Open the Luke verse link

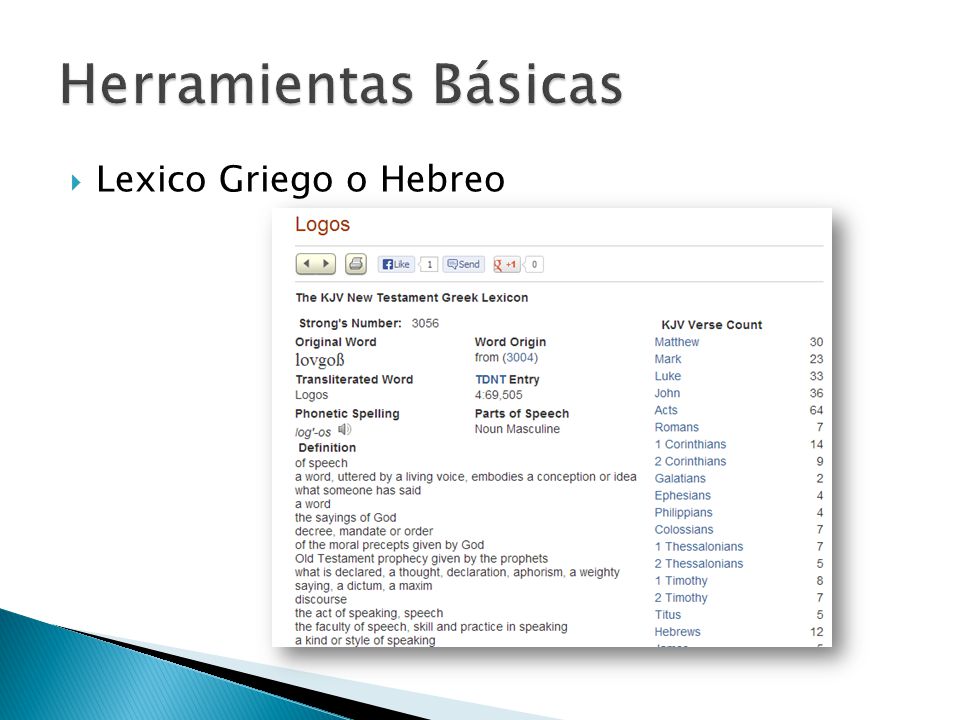click(667, 376)
